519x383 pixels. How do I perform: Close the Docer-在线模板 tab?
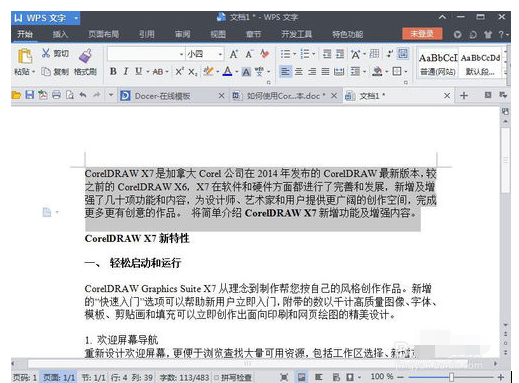[x=221, y=96]
